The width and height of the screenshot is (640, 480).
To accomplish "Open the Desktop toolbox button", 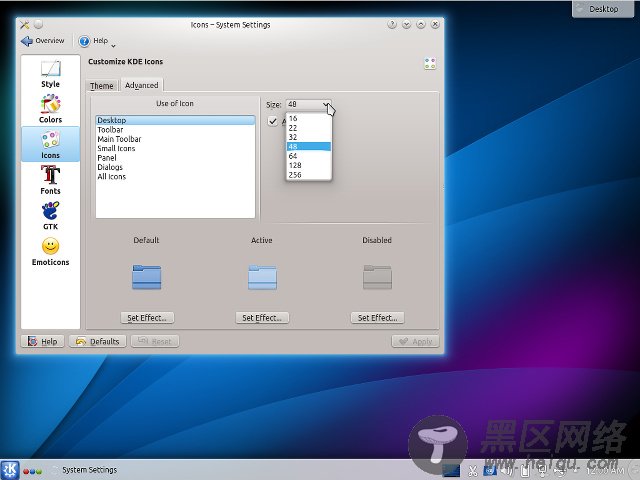I will 603,9.
